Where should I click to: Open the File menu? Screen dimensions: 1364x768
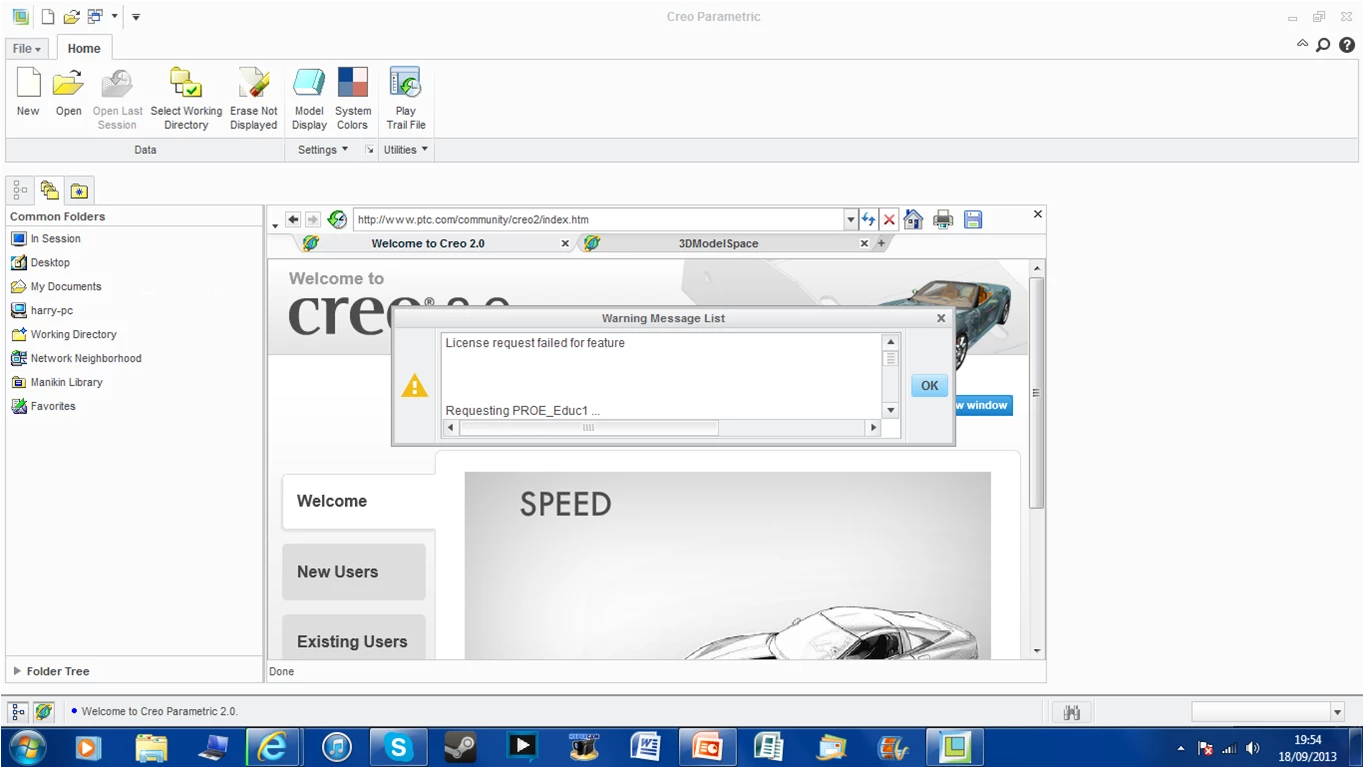tap(27, 48)
